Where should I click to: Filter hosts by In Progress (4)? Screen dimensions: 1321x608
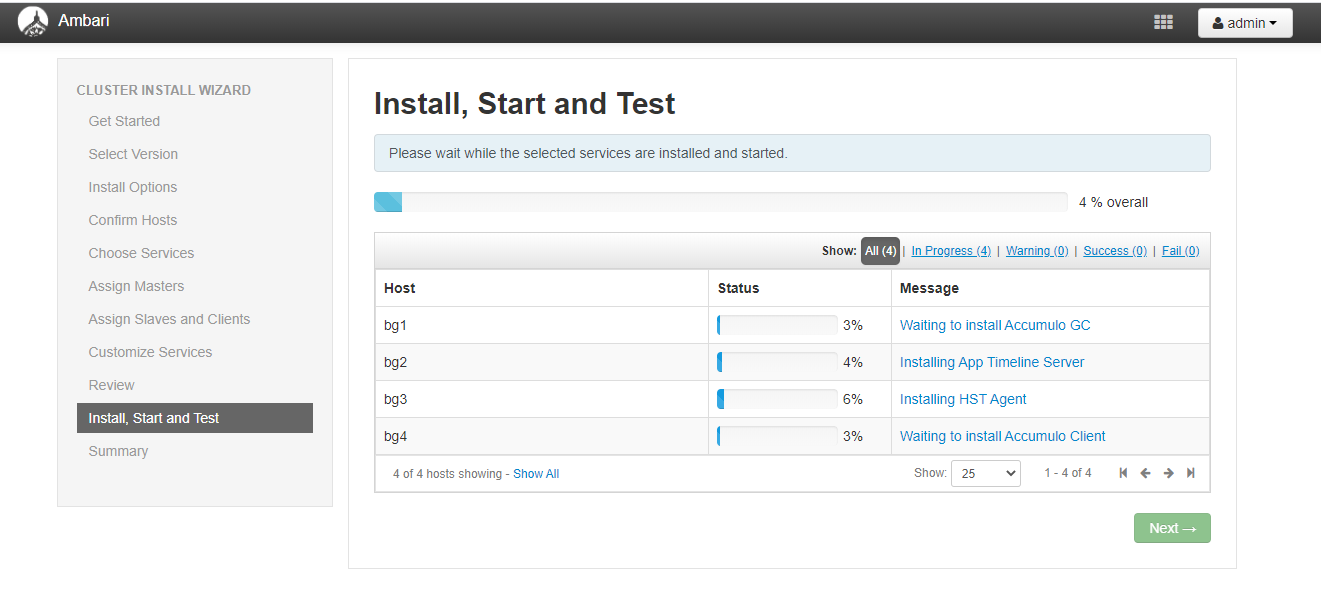(950, 251)
